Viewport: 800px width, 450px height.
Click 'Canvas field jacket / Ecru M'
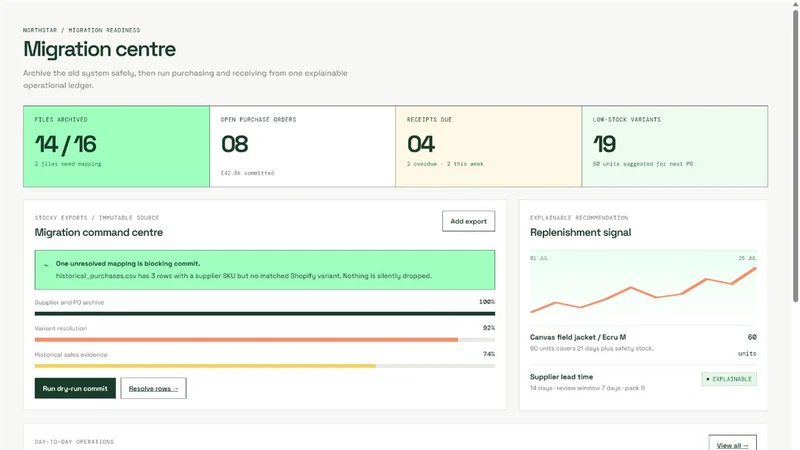578,337
